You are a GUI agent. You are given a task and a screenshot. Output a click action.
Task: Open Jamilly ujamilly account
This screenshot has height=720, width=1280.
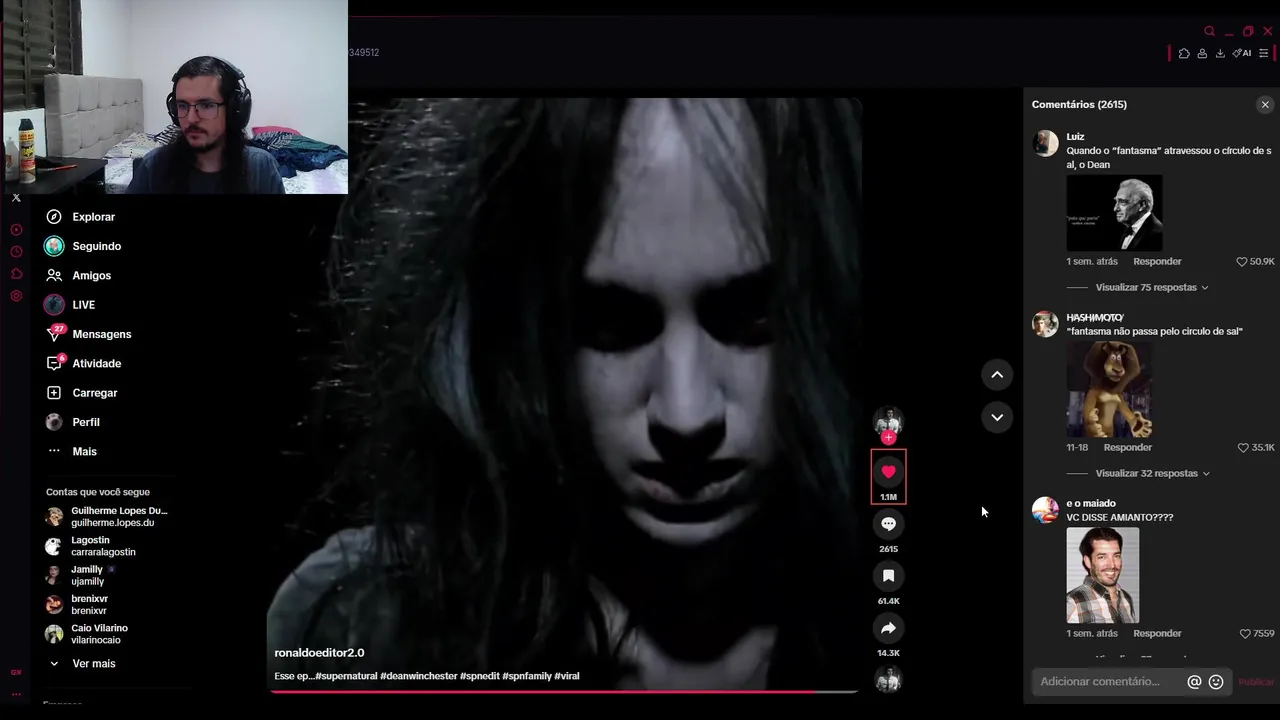(x=80, y=575)
